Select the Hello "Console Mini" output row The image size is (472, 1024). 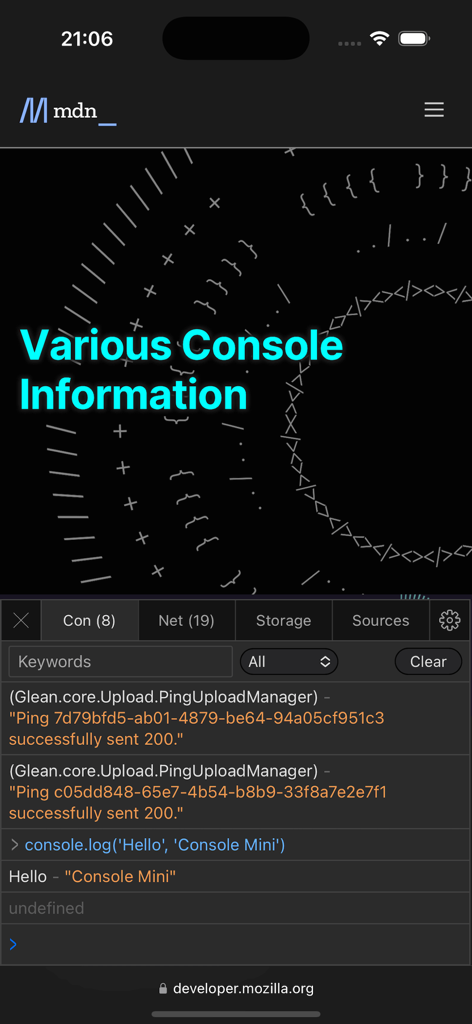[x=236, y=876]
